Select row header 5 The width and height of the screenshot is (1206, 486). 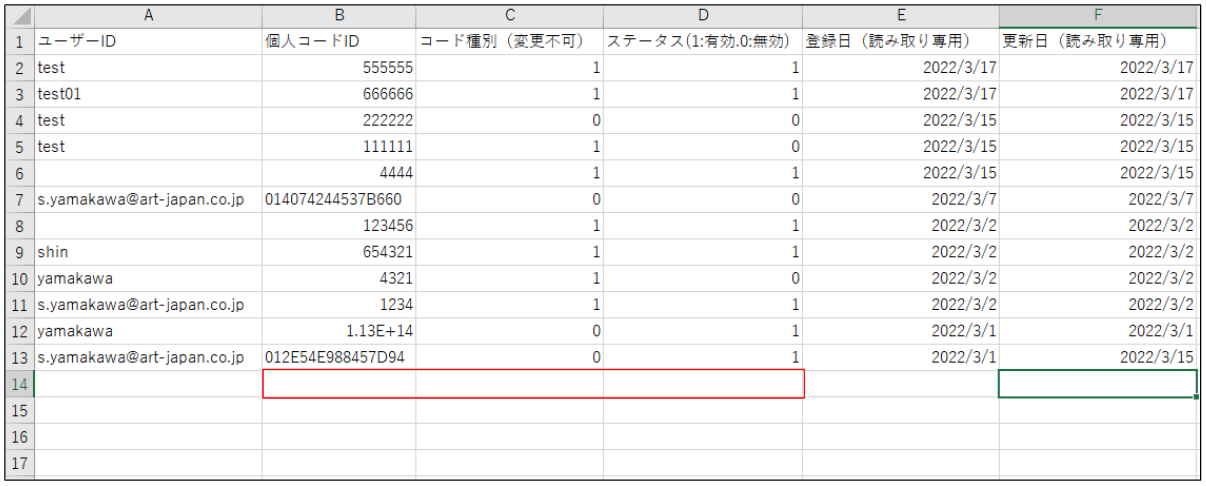pyautogui.click(x=20, y=147)
